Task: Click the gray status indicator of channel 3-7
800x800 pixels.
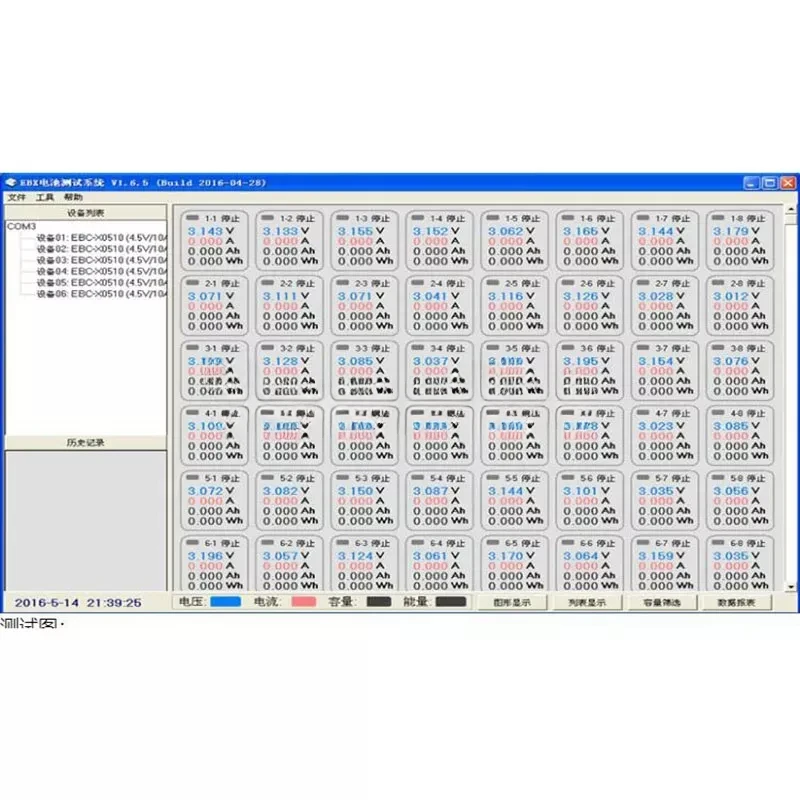Action: click(x=643, y=347)
